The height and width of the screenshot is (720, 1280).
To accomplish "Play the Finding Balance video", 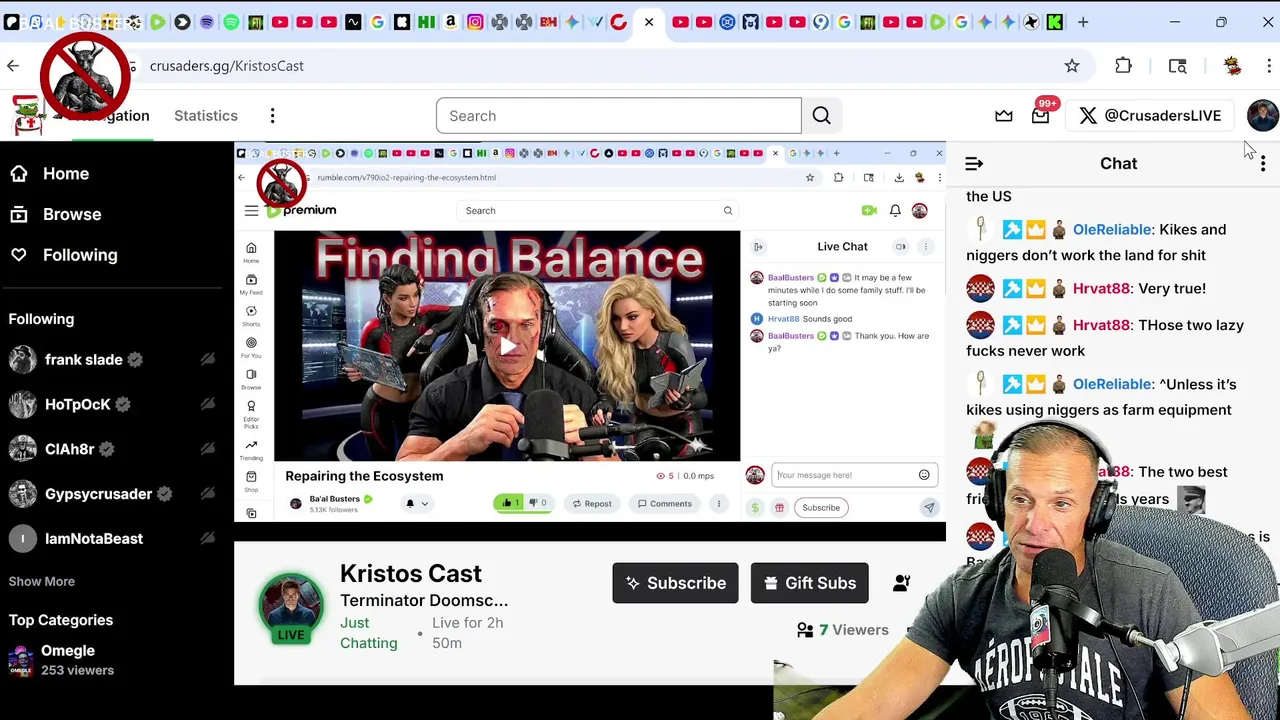I will tap(508, 346).
